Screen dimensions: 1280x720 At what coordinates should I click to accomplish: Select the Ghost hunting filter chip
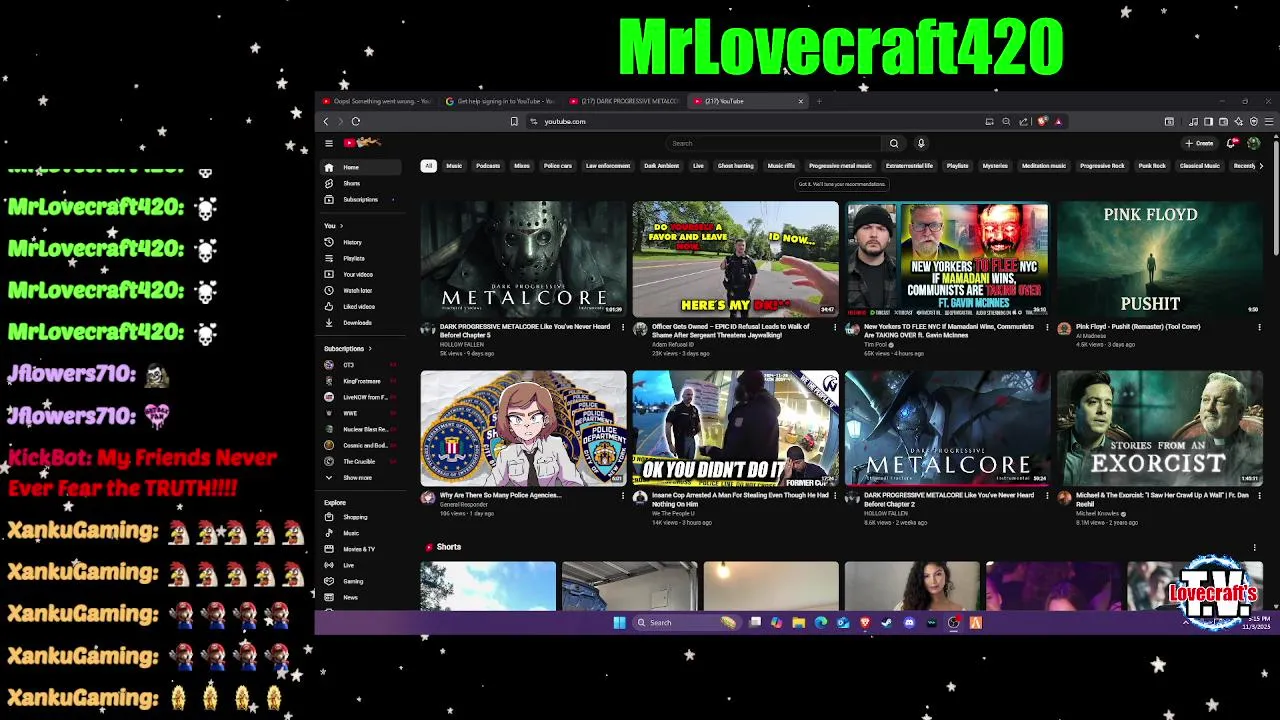click(x=735, y=166)
